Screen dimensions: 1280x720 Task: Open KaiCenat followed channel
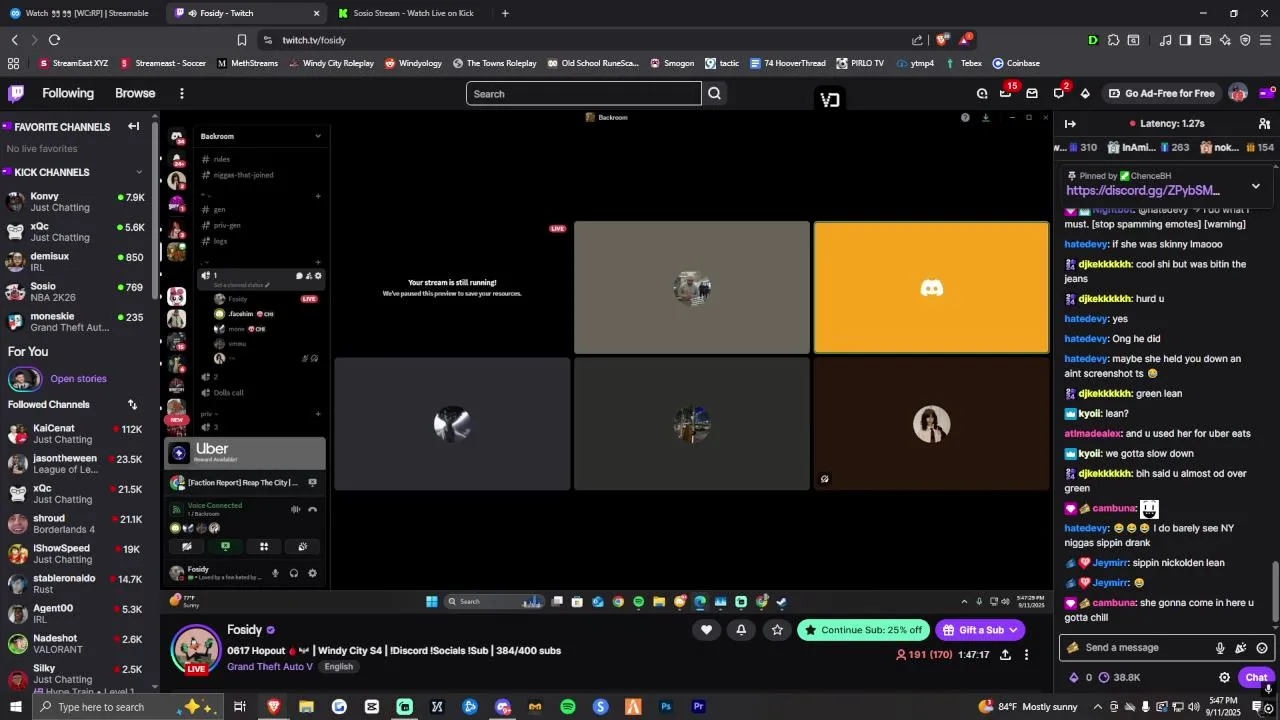[75, 434]
